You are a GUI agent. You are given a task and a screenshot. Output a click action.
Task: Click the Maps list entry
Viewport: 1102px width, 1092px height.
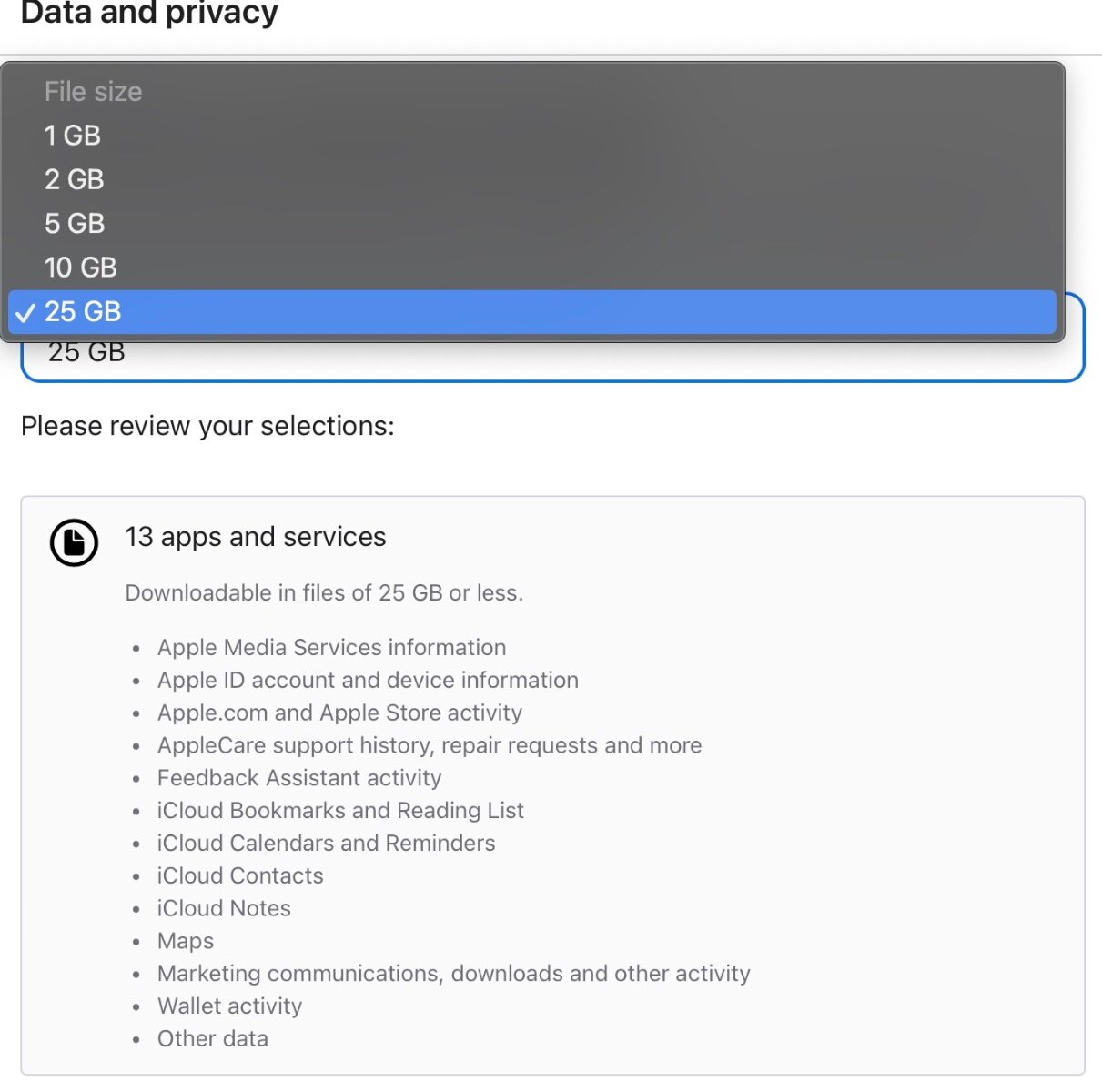186,941
